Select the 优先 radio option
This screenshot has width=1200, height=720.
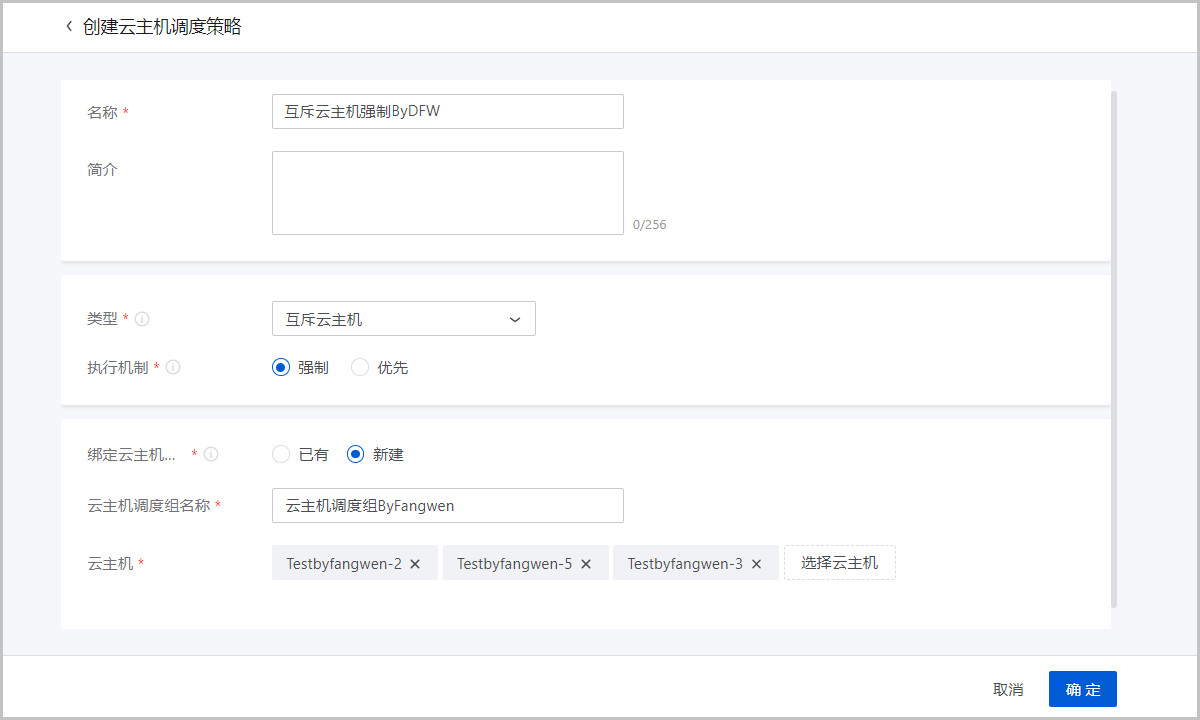(x=360, y=368)
